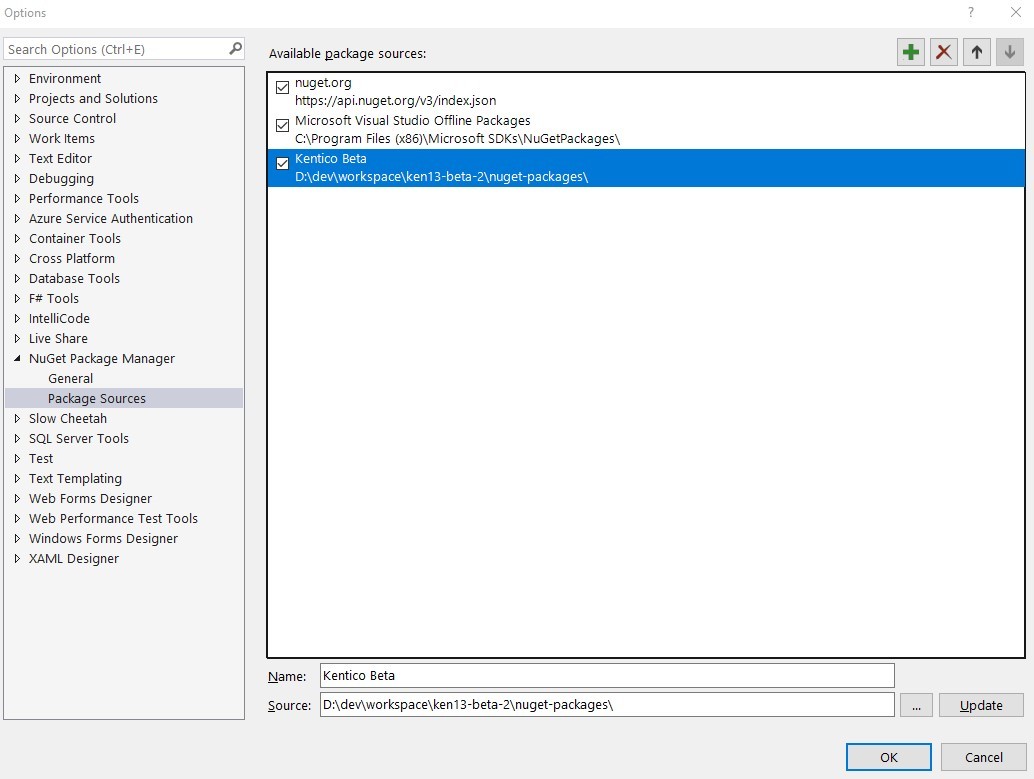Click into the Source path input field
The image size is (1034, 779).
(x=607, y=704)
